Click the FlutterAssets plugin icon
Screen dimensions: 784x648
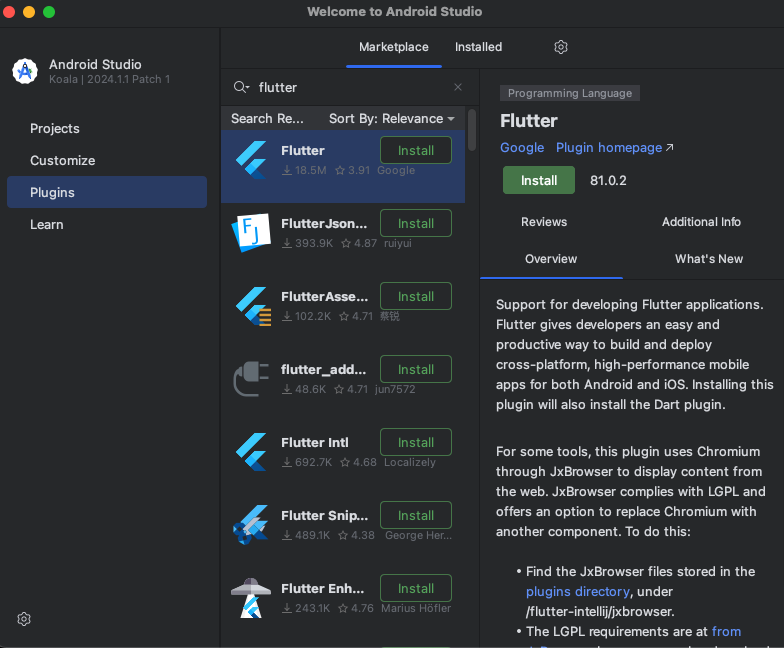[253, 306]
